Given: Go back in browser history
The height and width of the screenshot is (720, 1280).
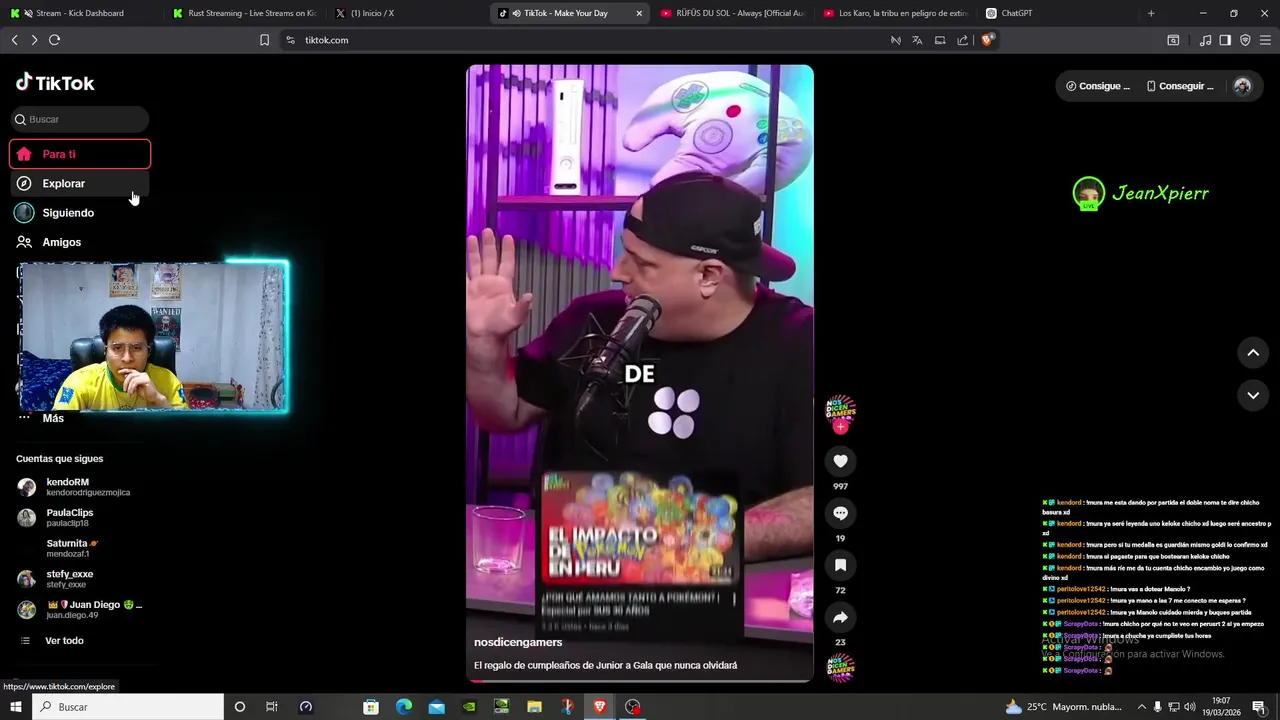Looking at the screenshot, I should tap(14, 40).
